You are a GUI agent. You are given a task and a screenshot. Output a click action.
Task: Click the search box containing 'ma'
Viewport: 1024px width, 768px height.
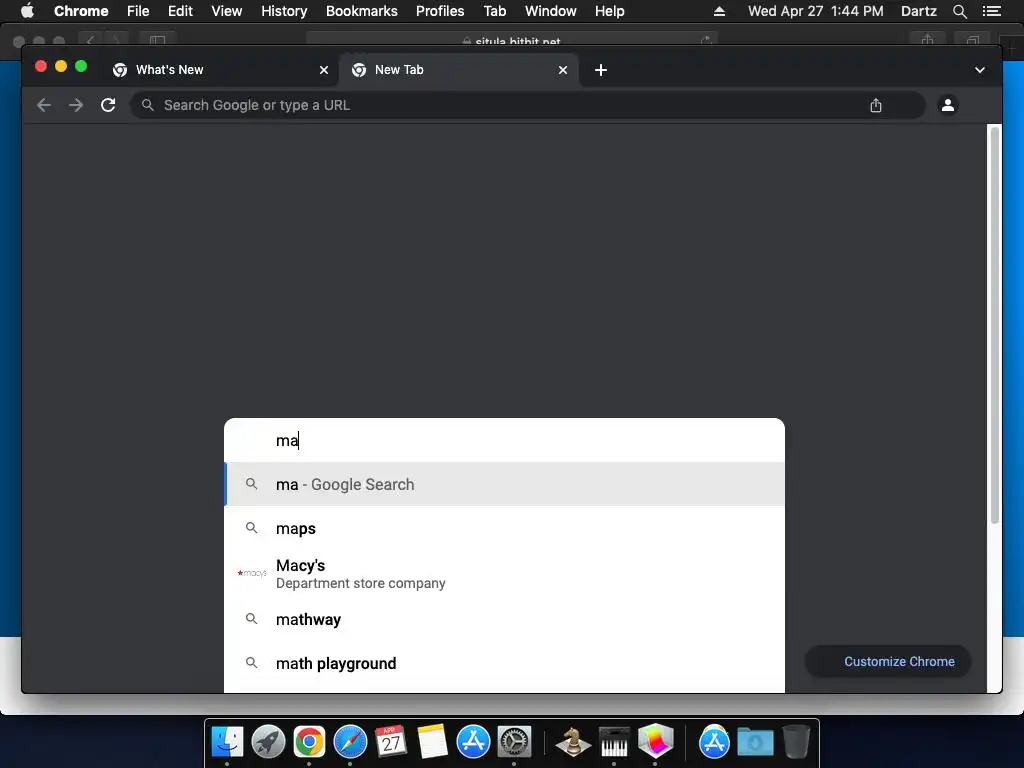(x=504, y=440)
